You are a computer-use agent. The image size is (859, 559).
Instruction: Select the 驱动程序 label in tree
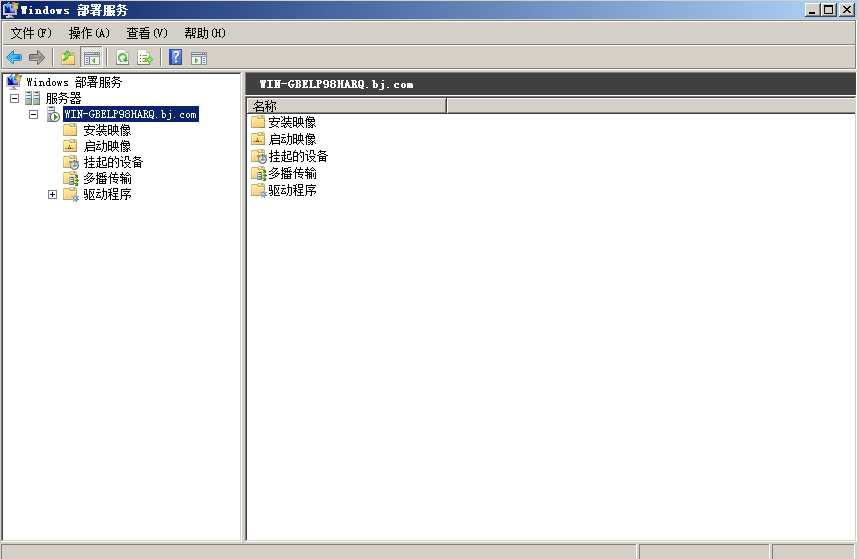107,195
